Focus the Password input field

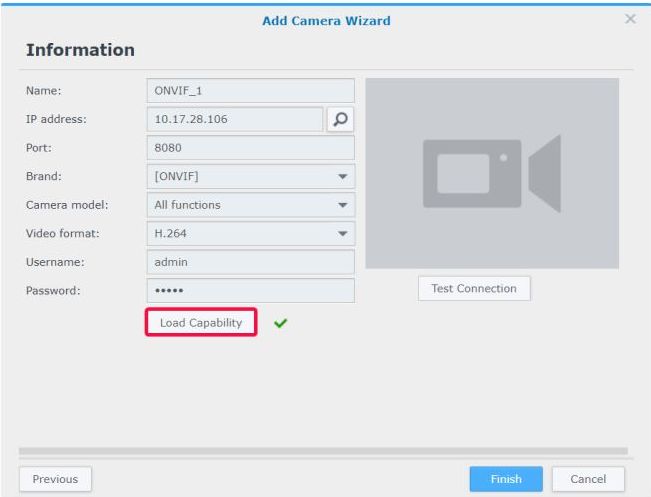250,291
